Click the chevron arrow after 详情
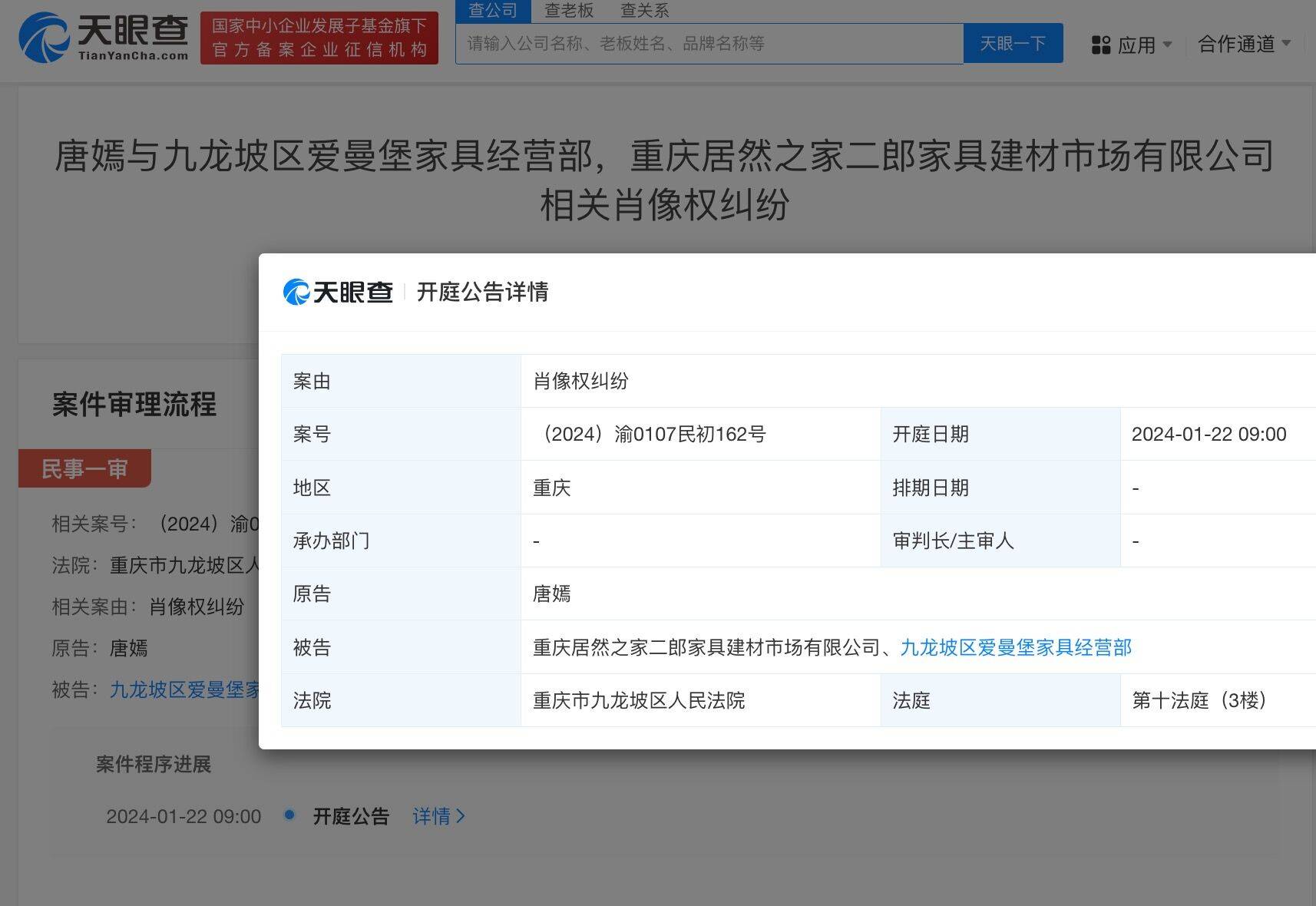 (x=461, y=816)
